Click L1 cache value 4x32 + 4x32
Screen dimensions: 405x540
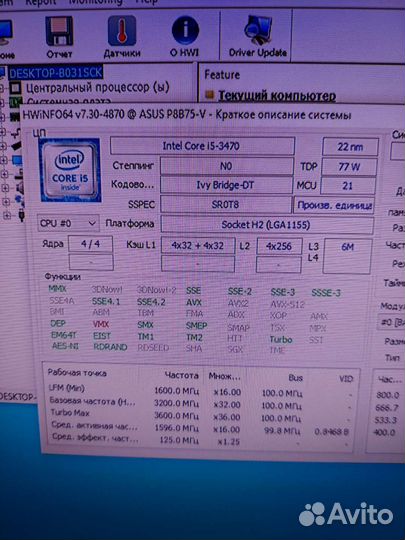198,246
